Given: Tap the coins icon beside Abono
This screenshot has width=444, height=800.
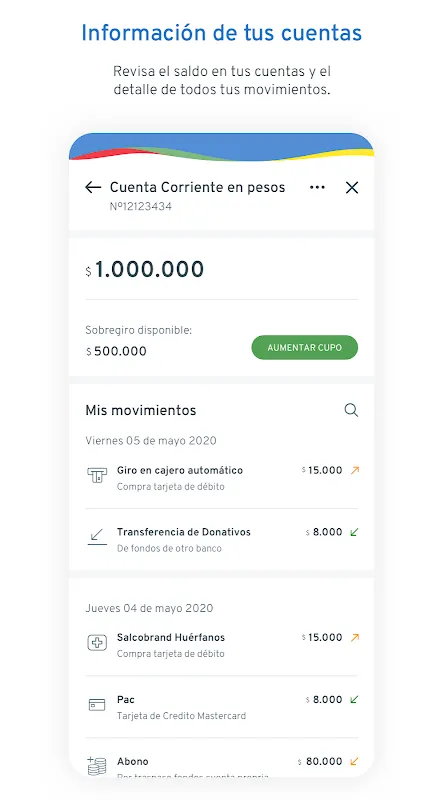Looking at the screenshot, I should 97,766.
